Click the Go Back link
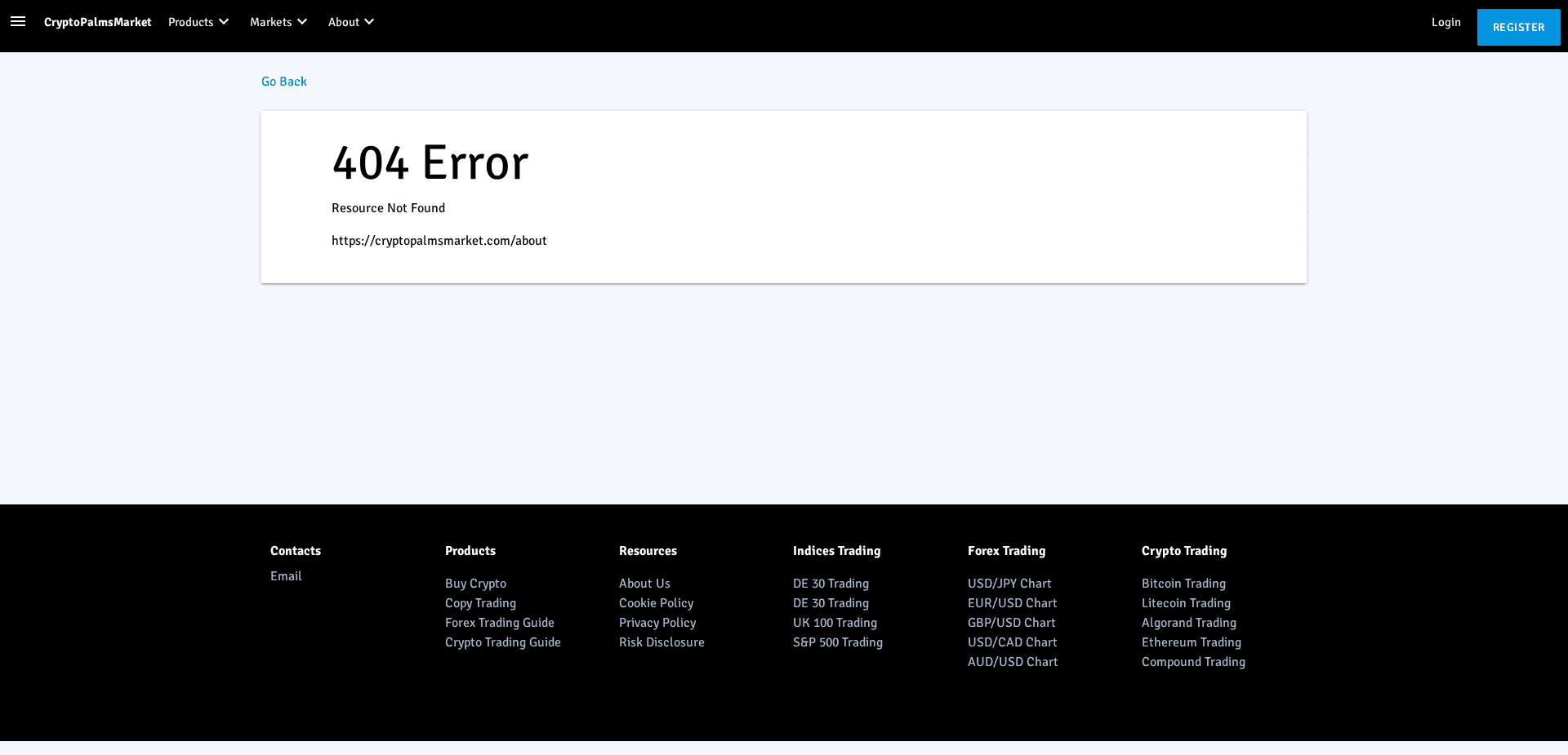This screenshot has height=755, width=1568. [x=283, y=82]
